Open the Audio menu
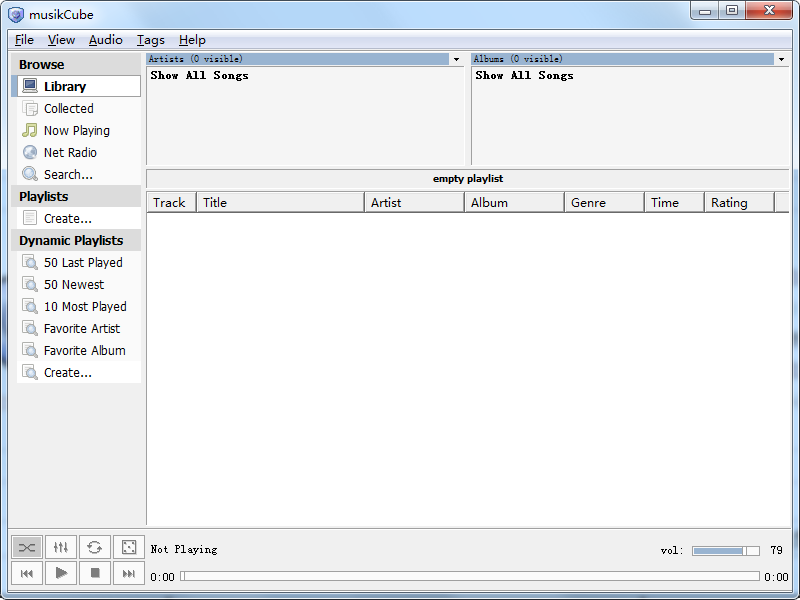 pyautogui.click(x=105, y=40)
